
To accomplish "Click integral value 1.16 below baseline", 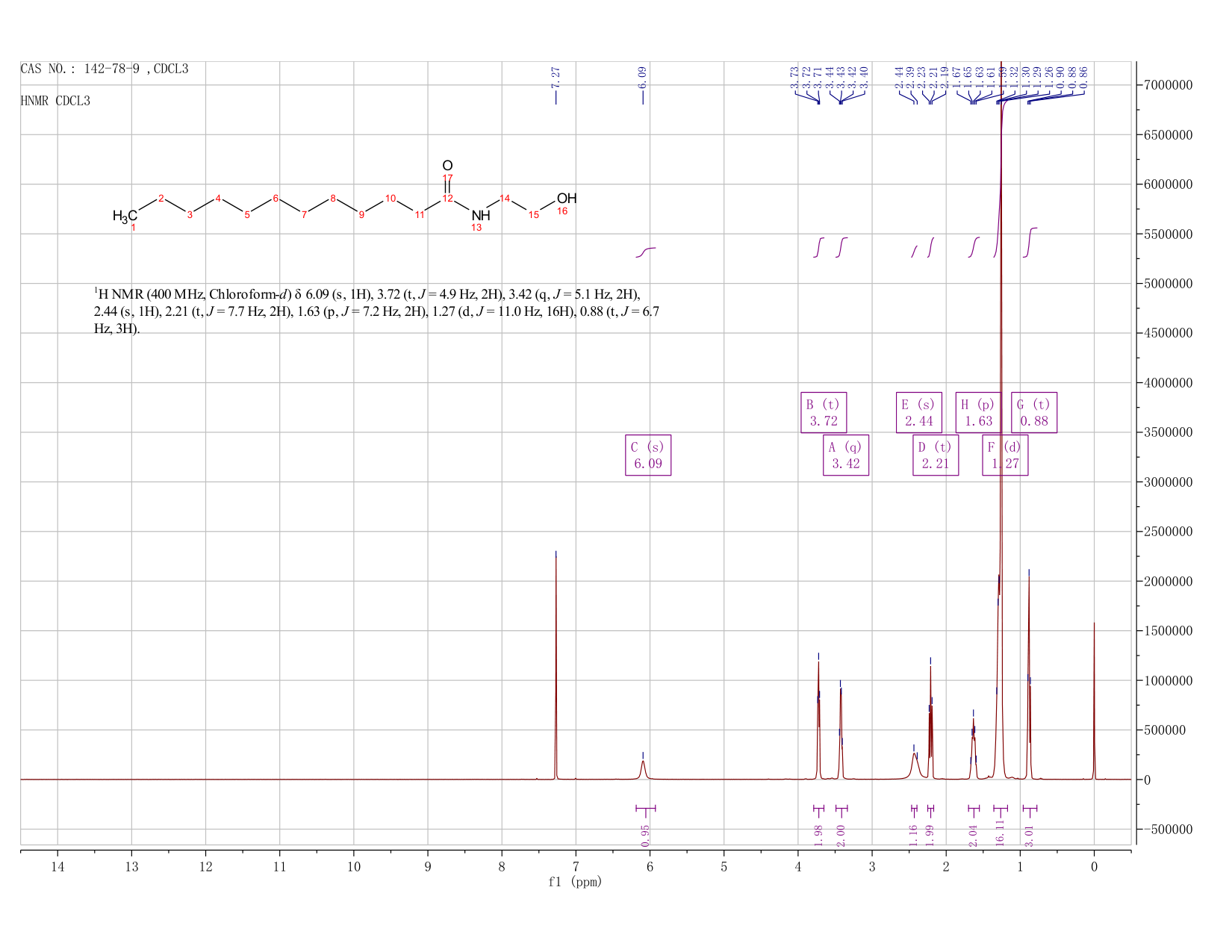I will (x=913, y=835).
